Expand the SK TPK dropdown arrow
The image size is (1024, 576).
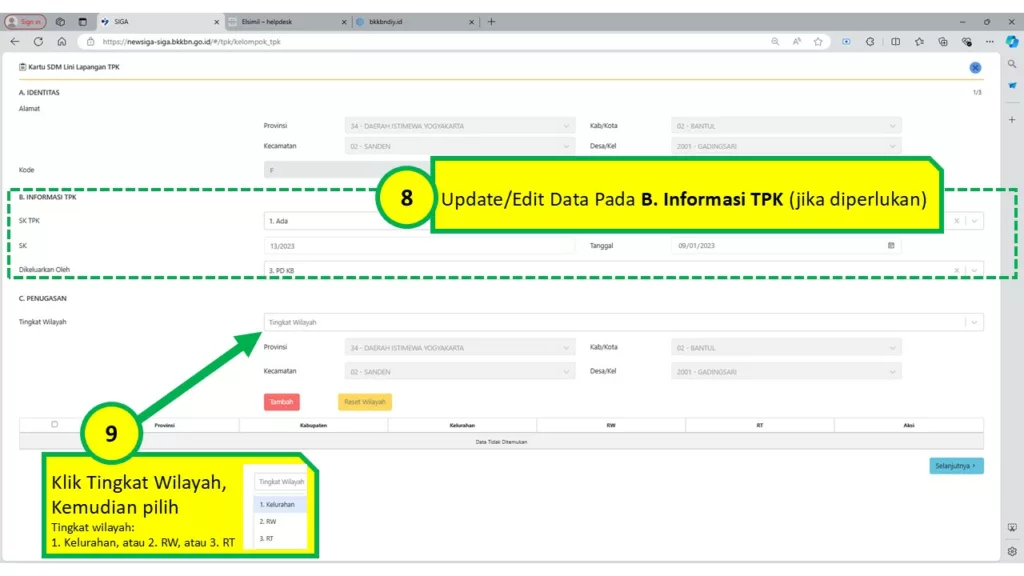click(x=974, y=221)
